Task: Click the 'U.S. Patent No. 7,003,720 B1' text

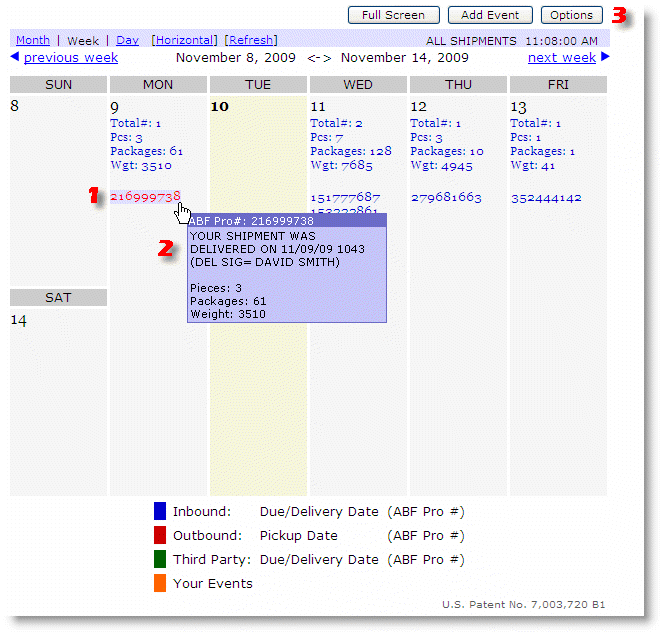Action: (x=524, y=605)
